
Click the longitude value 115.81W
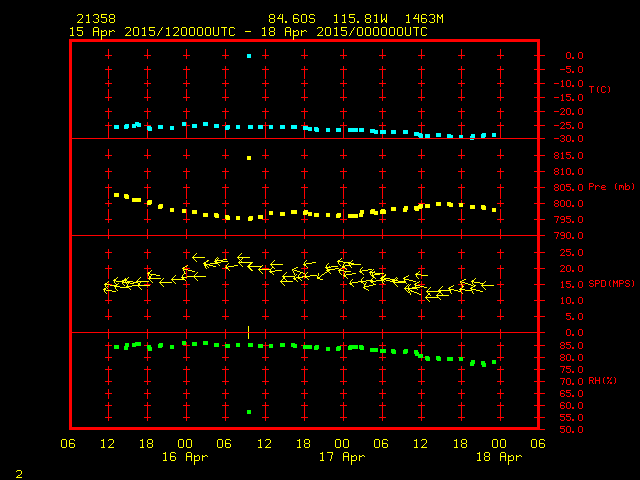360,19
